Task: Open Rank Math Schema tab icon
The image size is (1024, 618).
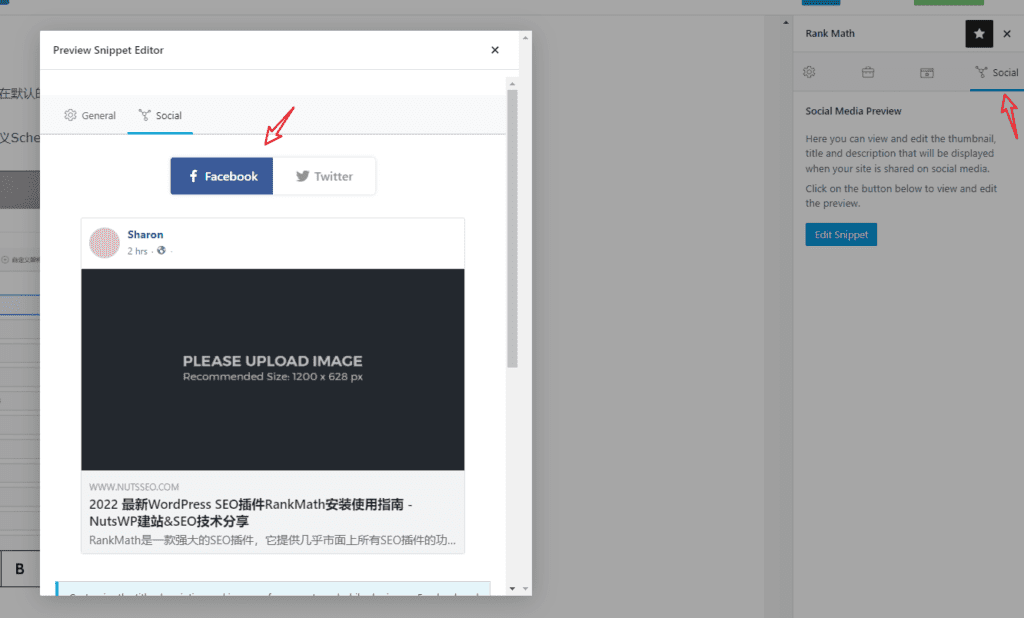Action: [x=927, y=73]
